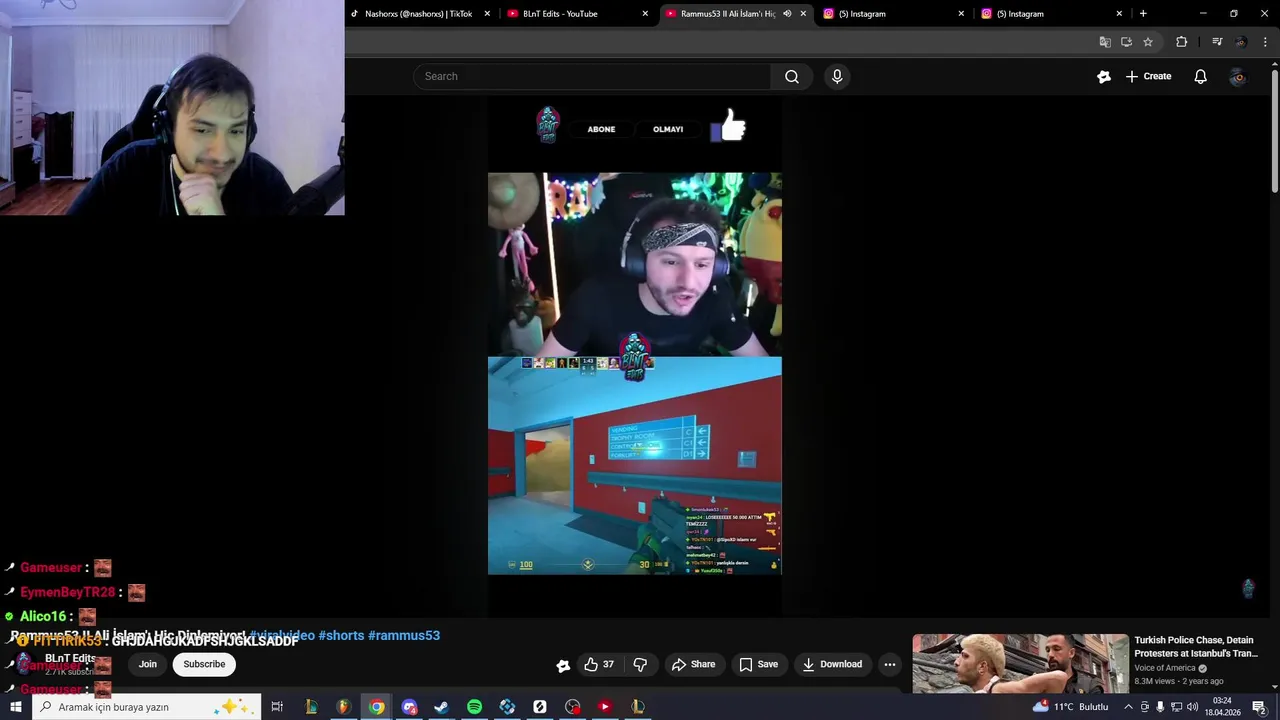Click the taskbar volume speaker icon
Viewport: 1280px width, 720px height.
pyautogui.click(x=1192, y=707)
